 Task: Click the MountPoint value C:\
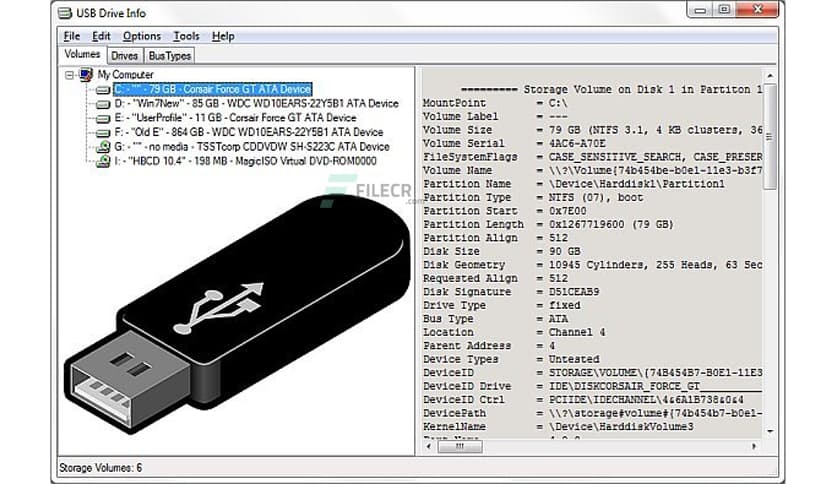tap(558, 103)
